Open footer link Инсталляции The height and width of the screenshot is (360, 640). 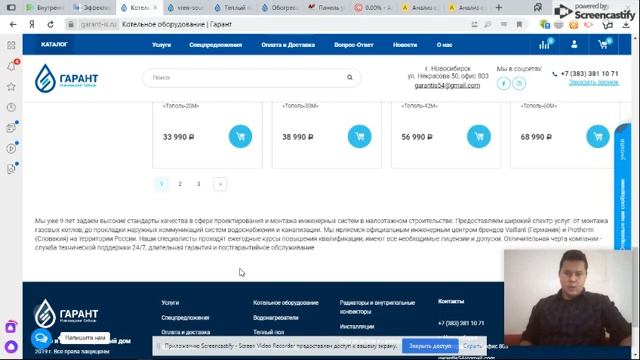point(357,327)
